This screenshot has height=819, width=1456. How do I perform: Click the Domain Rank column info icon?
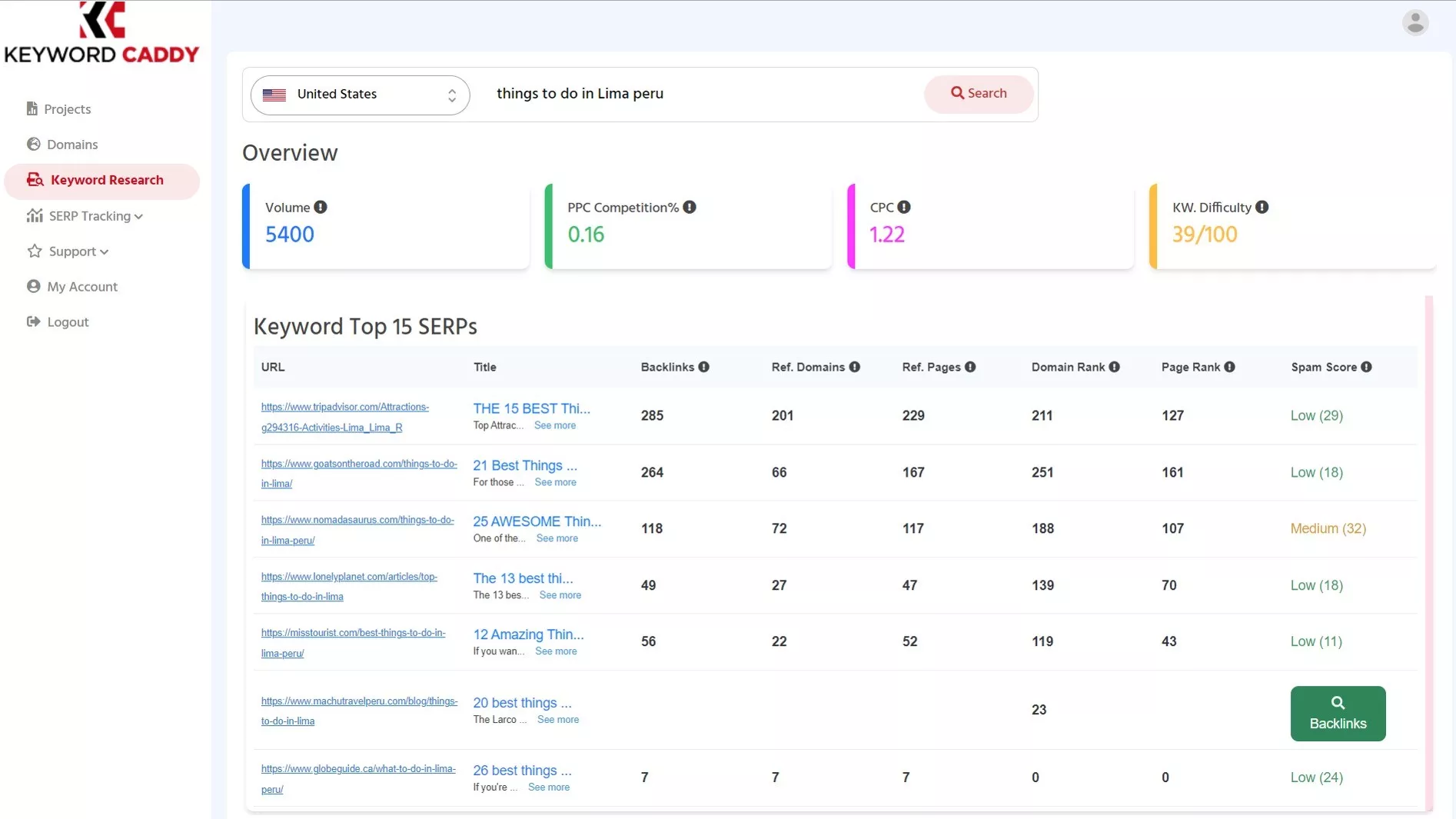tap(1114, 368)
